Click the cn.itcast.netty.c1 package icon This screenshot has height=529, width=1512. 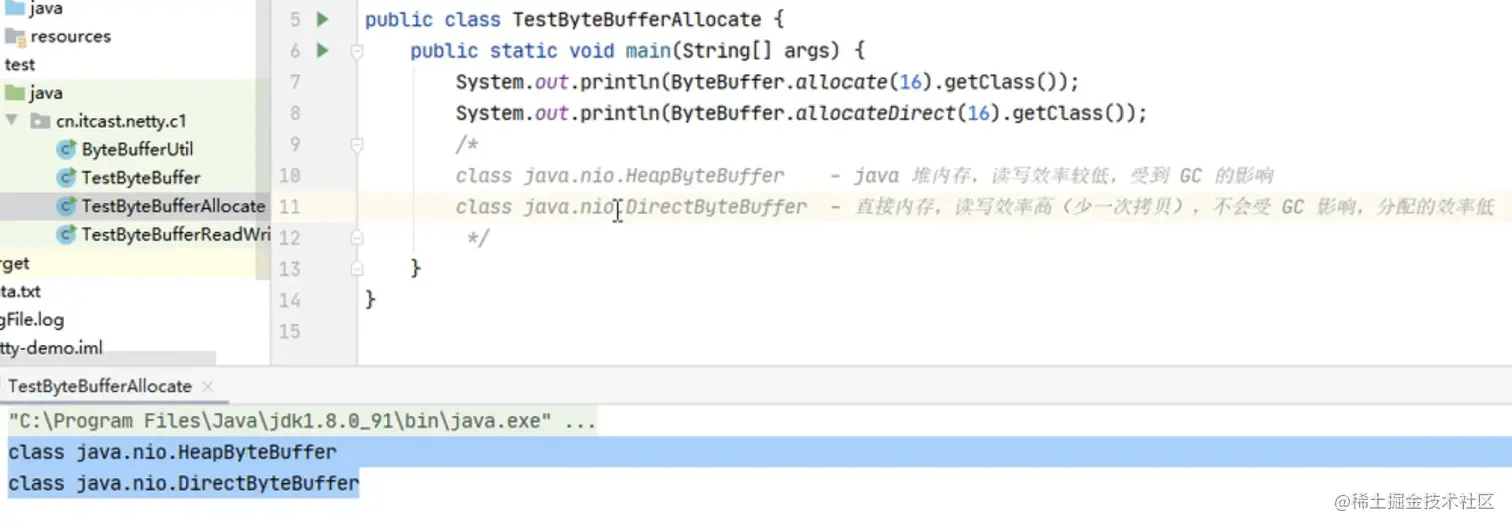click(40, 121)
